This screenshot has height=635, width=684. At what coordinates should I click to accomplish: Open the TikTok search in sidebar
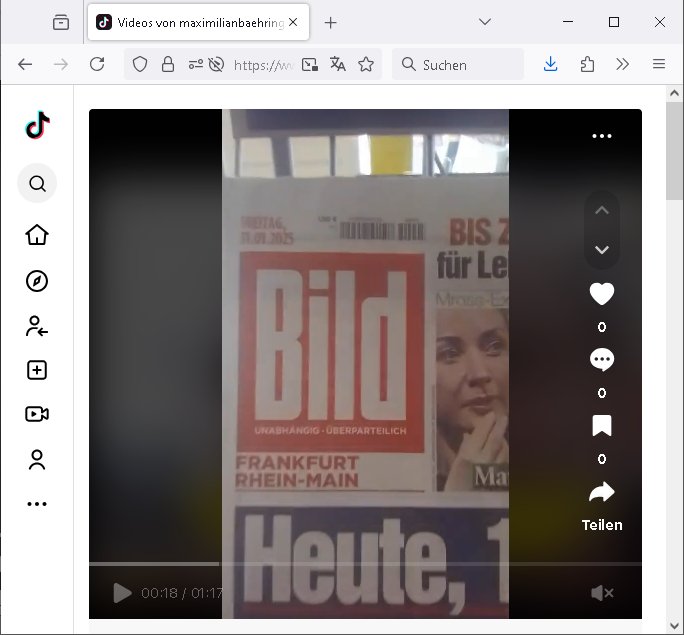point(37,184)
